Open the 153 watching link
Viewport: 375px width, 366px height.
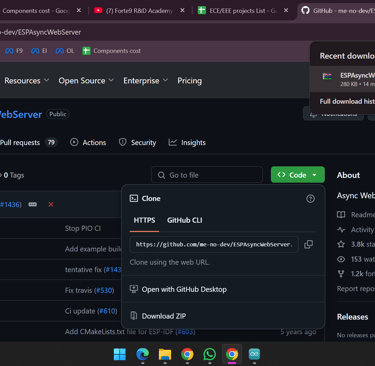[x=356, y=259]
